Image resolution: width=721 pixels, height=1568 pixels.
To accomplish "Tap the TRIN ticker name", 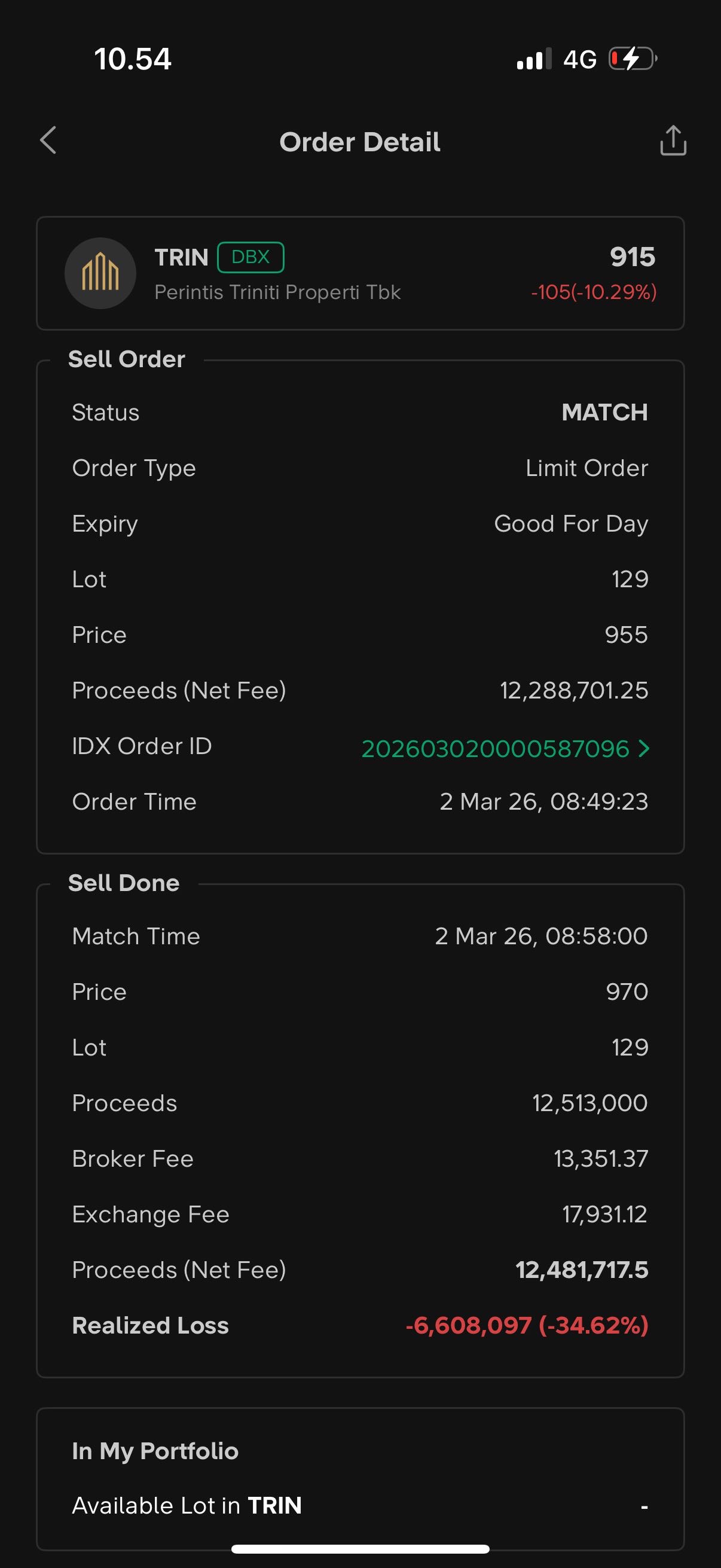I will (x=181, y=257).
